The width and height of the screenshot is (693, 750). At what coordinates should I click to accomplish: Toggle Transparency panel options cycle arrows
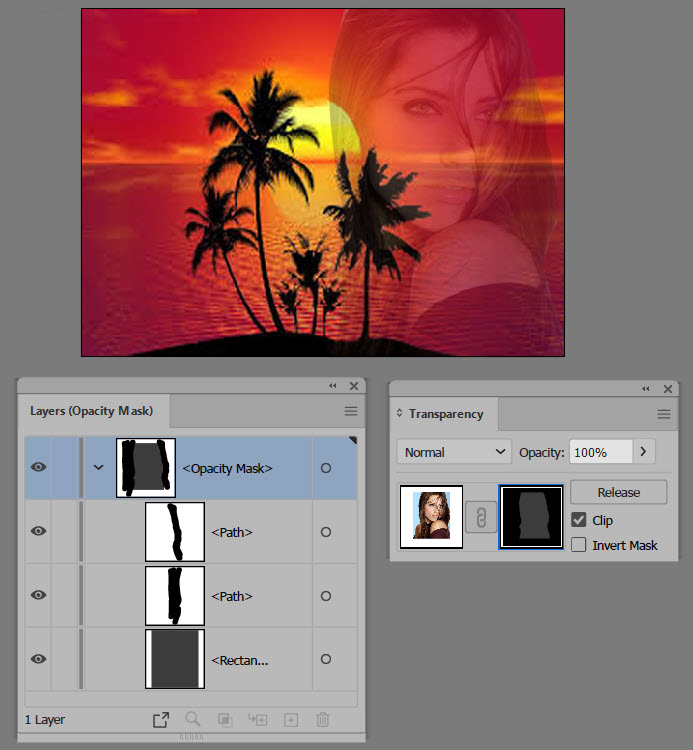point(399,413)
